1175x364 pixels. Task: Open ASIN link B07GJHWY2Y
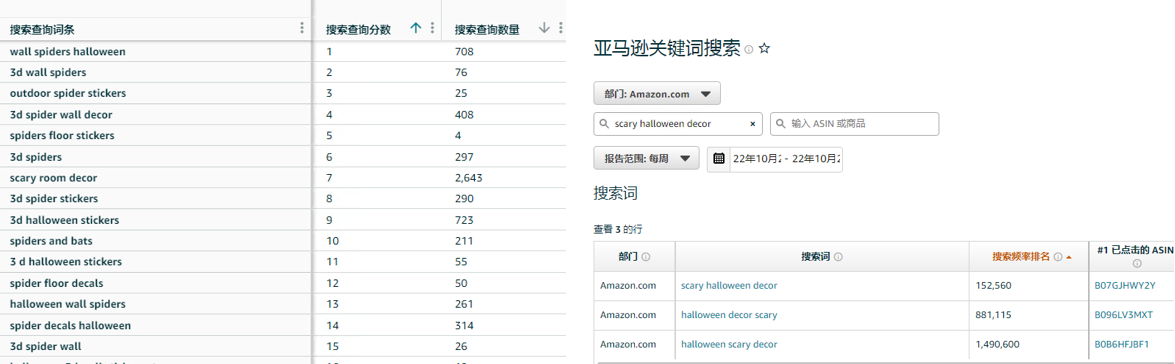[1125, 285]
